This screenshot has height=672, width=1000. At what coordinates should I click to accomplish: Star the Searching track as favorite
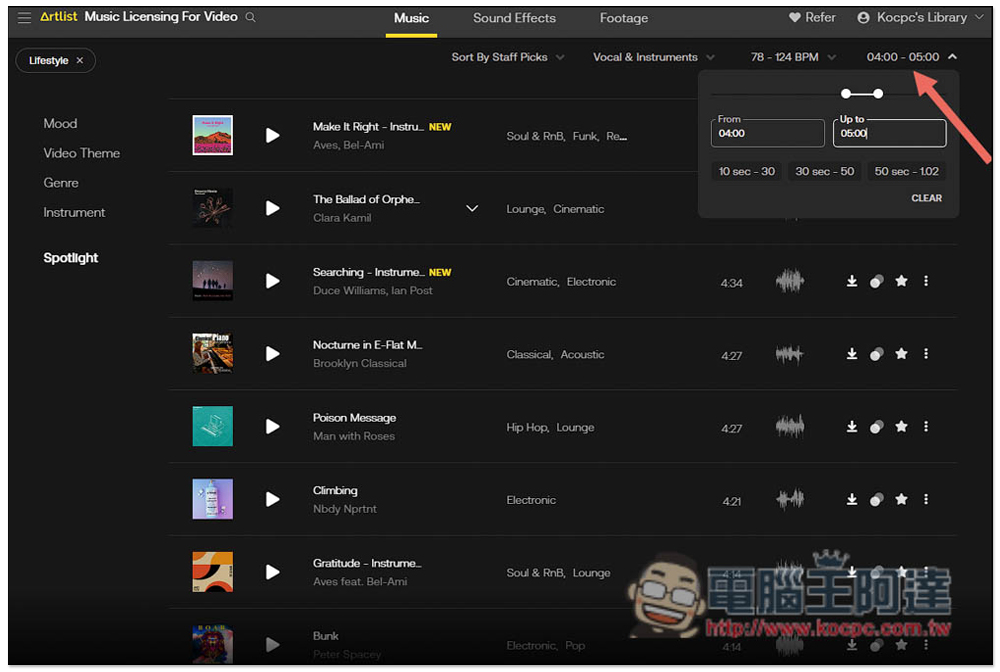[x=901, y=281]
